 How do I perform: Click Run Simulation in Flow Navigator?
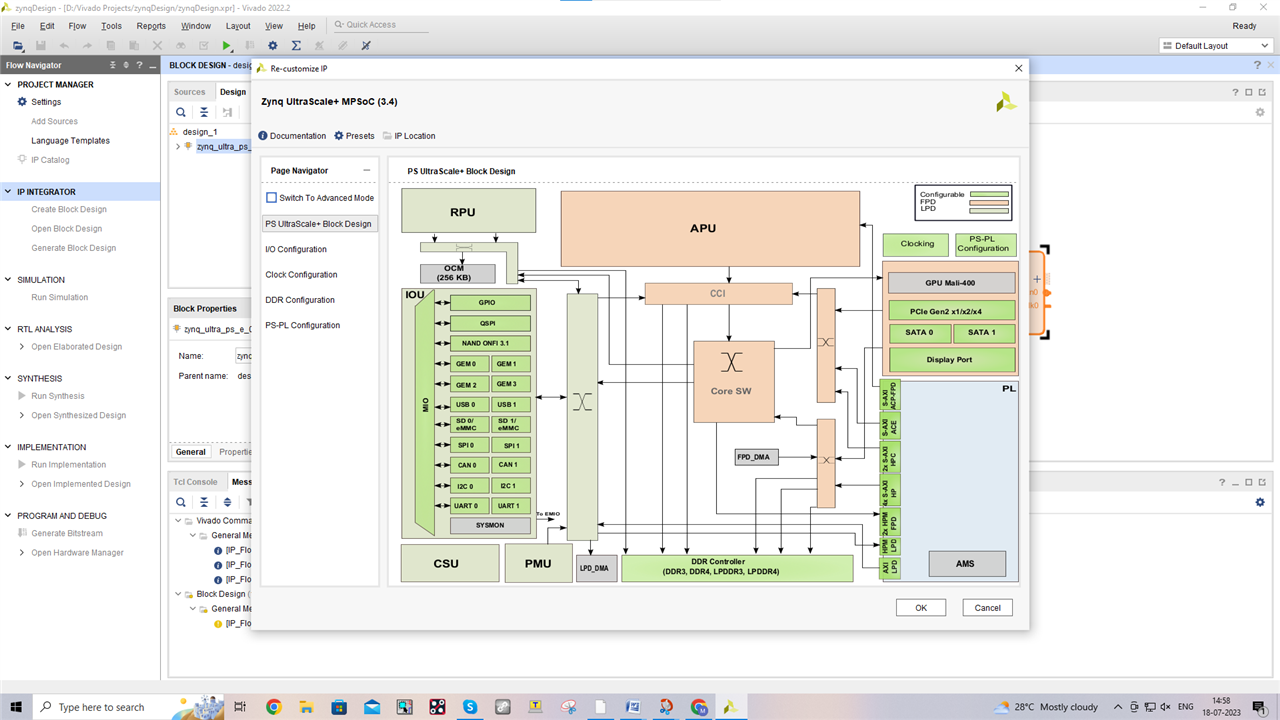click(59, 297)
